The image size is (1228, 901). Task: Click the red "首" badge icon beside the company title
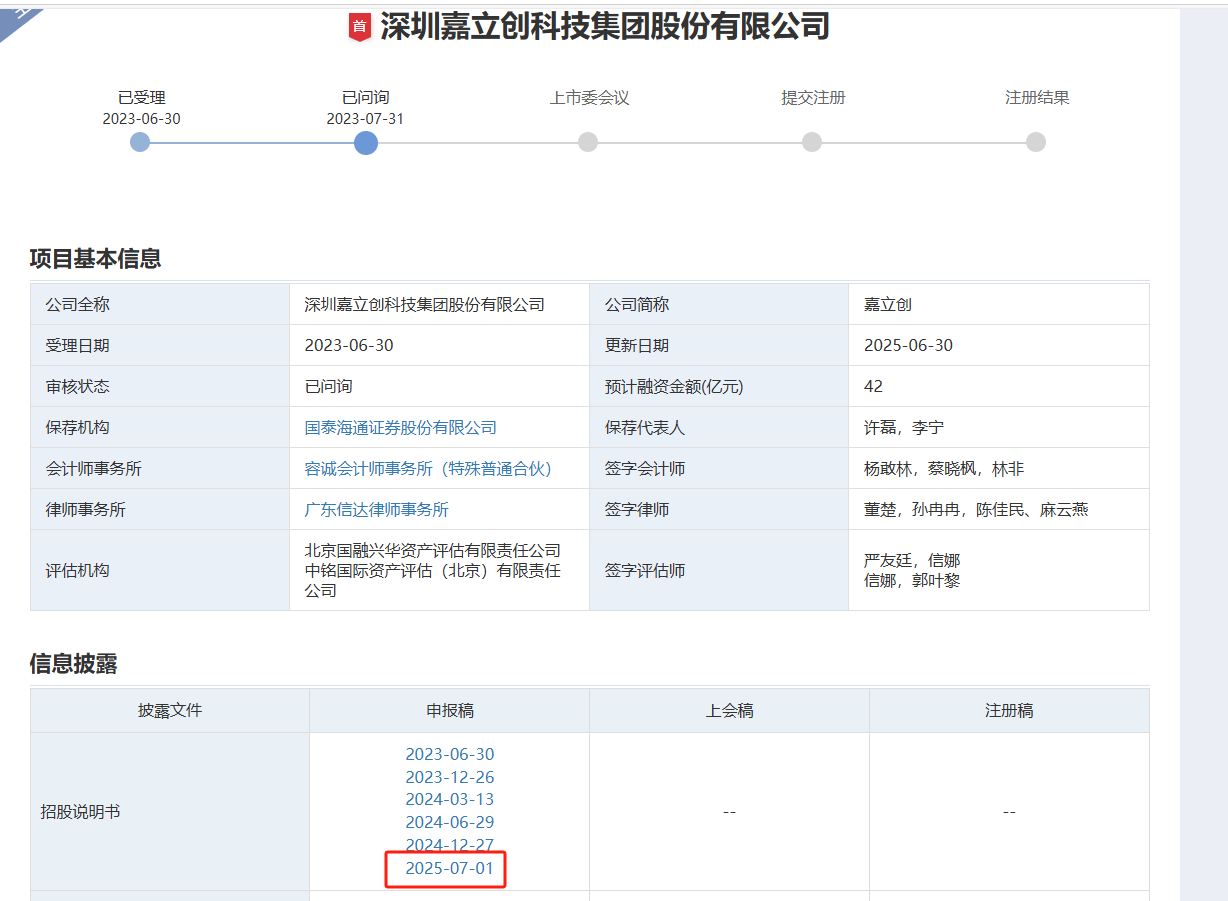coord(360,27)
